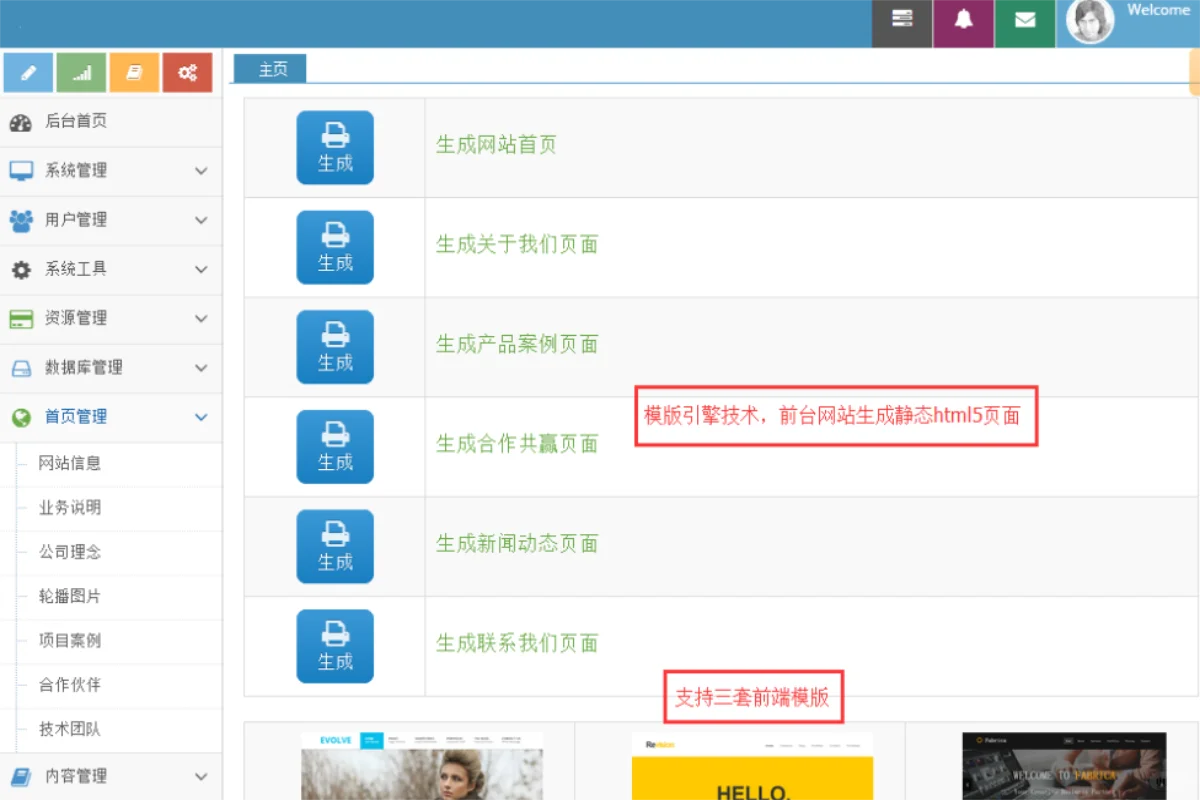Click the orange book shortcut icon
This screenshot has width=1200, height=800.
click(134, 72)
